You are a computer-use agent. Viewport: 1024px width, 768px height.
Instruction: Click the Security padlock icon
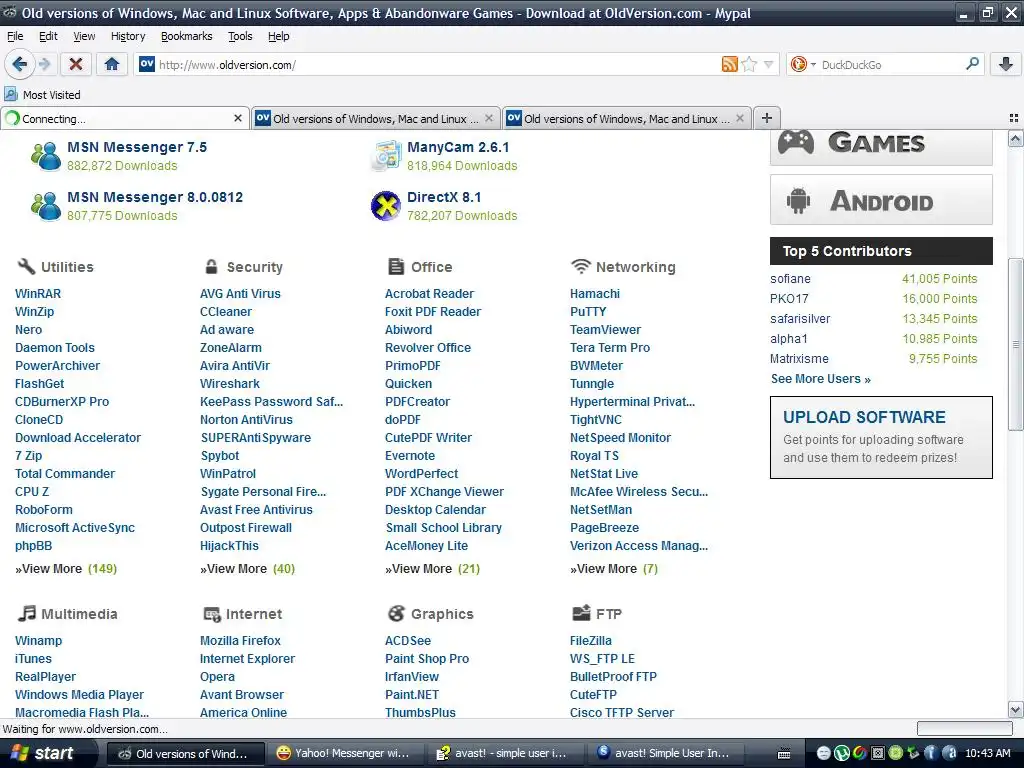click(211, 266)
